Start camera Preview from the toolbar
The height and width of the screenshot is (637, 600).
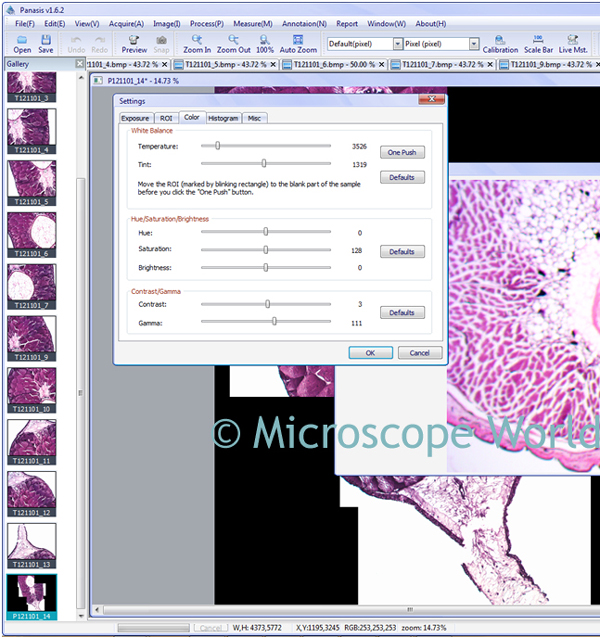(x=134, y=44)
